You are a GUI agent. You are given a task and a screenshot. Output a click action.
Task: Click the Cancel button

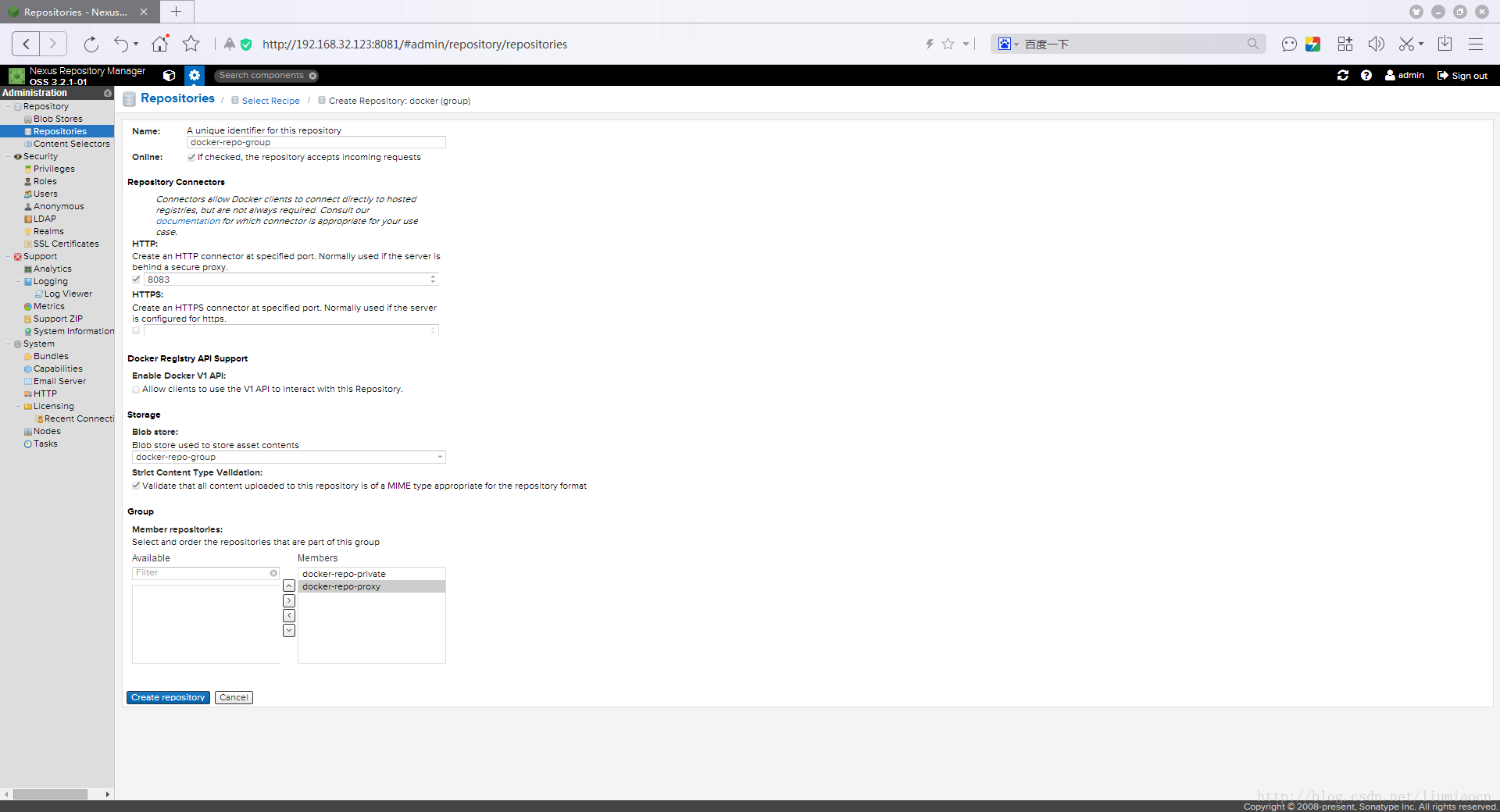[234, 698]
